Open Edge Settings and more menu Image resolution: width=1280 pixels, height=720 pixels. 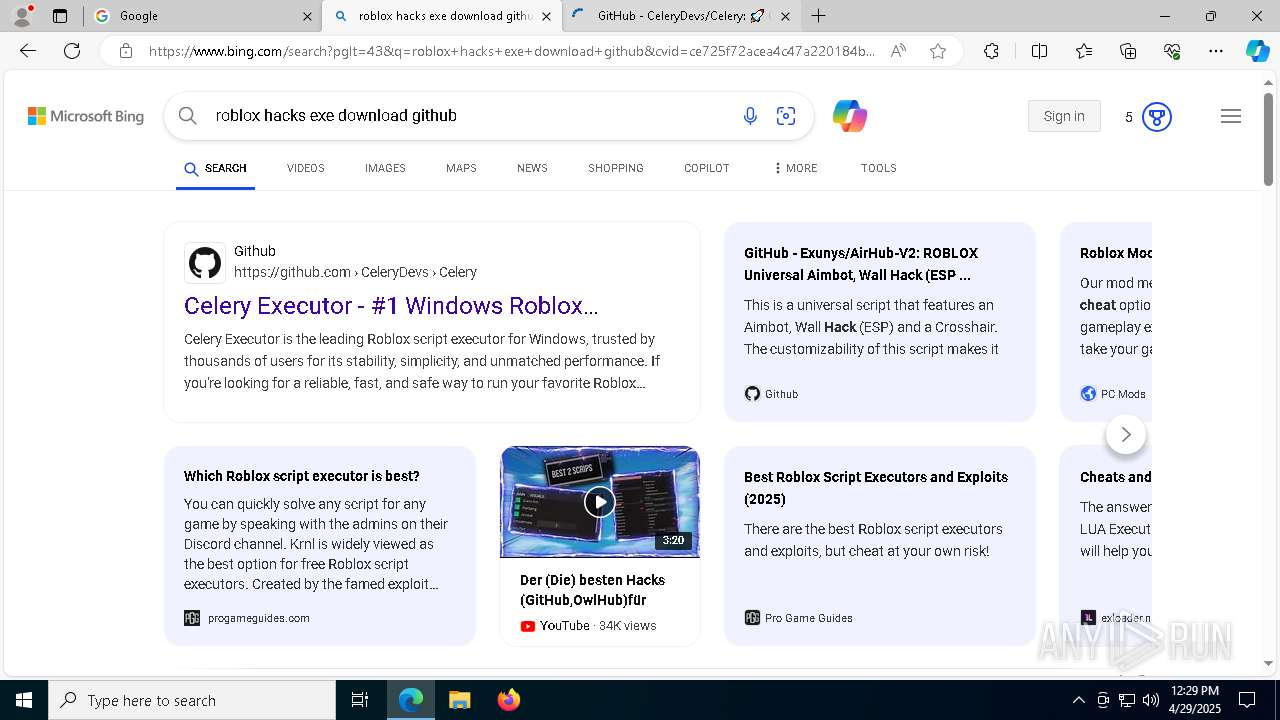(1216, 51)
